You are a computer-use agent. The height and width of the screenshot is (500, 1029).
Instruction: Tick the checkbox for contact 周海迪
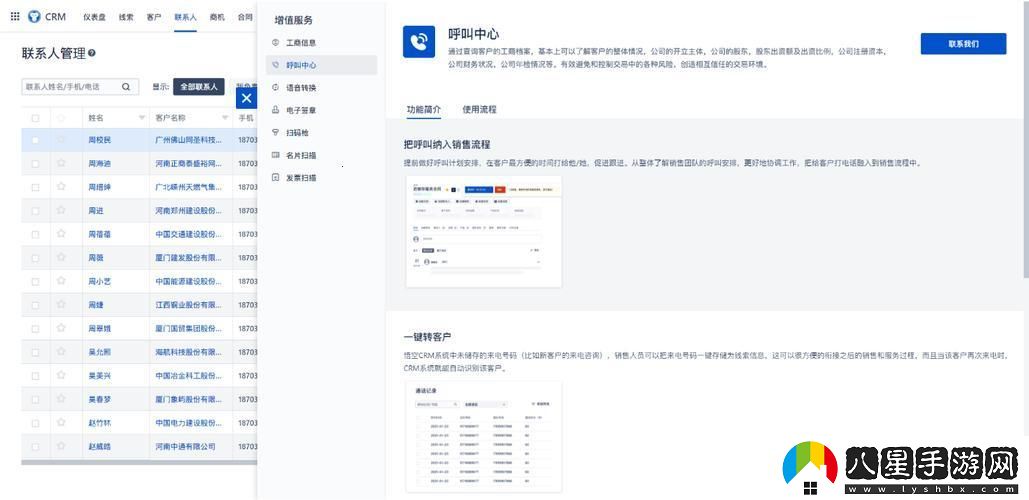click(x=35, y=163)
